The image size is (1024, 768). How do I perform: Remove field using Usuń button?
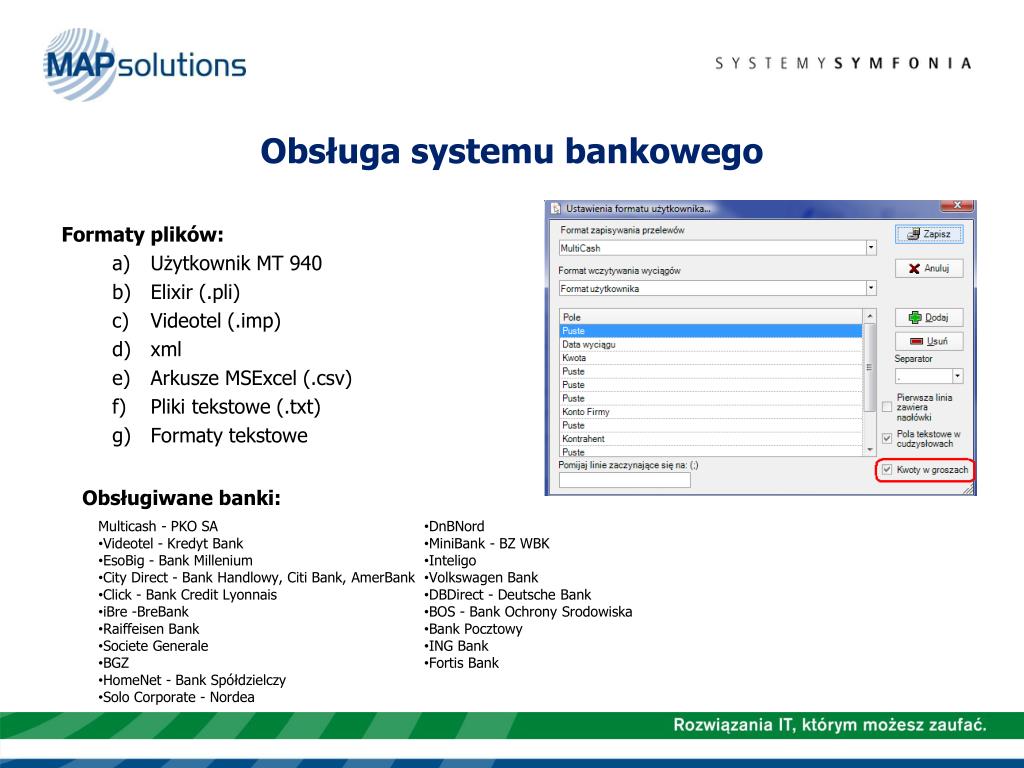coord(929,341)
